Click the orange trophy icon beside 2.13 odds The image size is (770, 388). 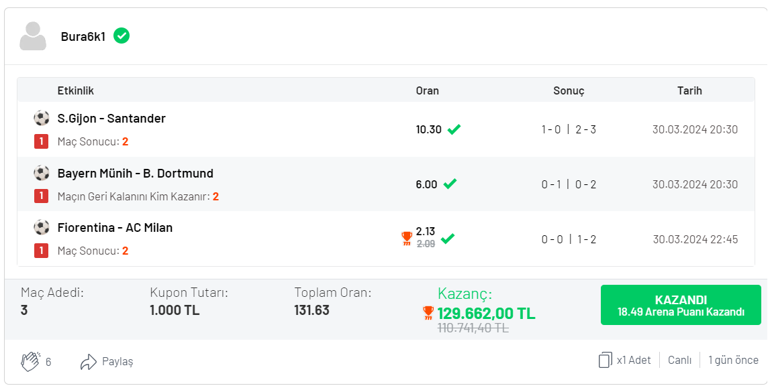(407, 239)
